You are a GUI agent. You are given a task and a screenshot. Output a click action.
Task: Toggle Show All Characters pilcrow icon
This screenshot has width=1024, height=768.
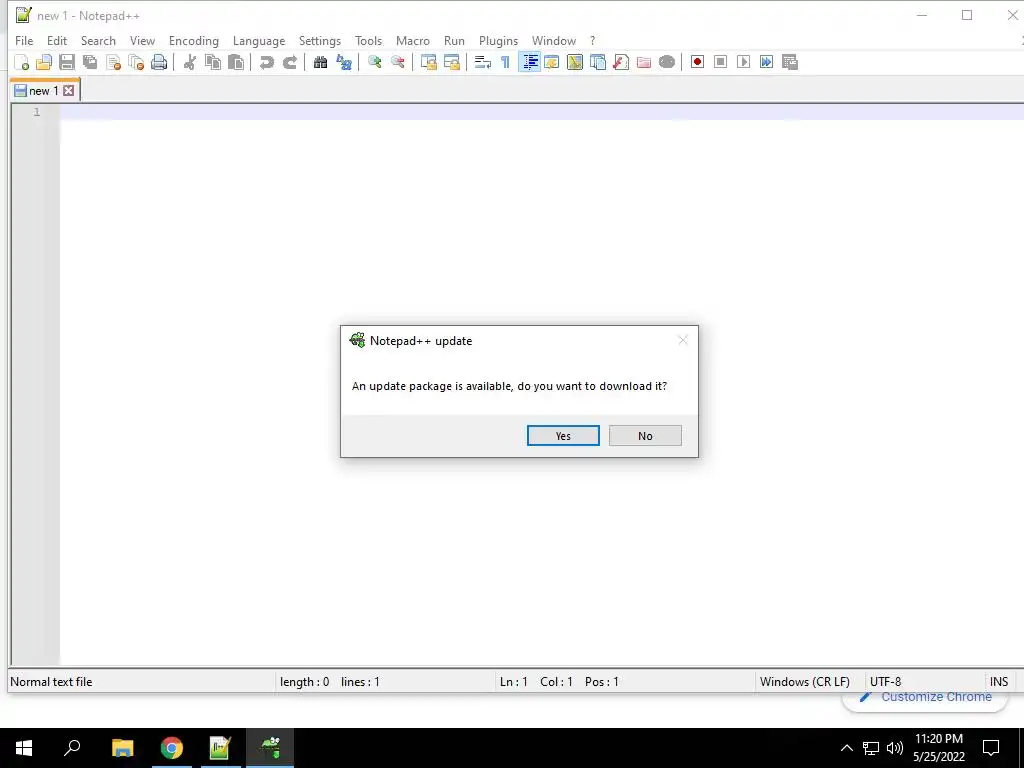click(505, 63)
